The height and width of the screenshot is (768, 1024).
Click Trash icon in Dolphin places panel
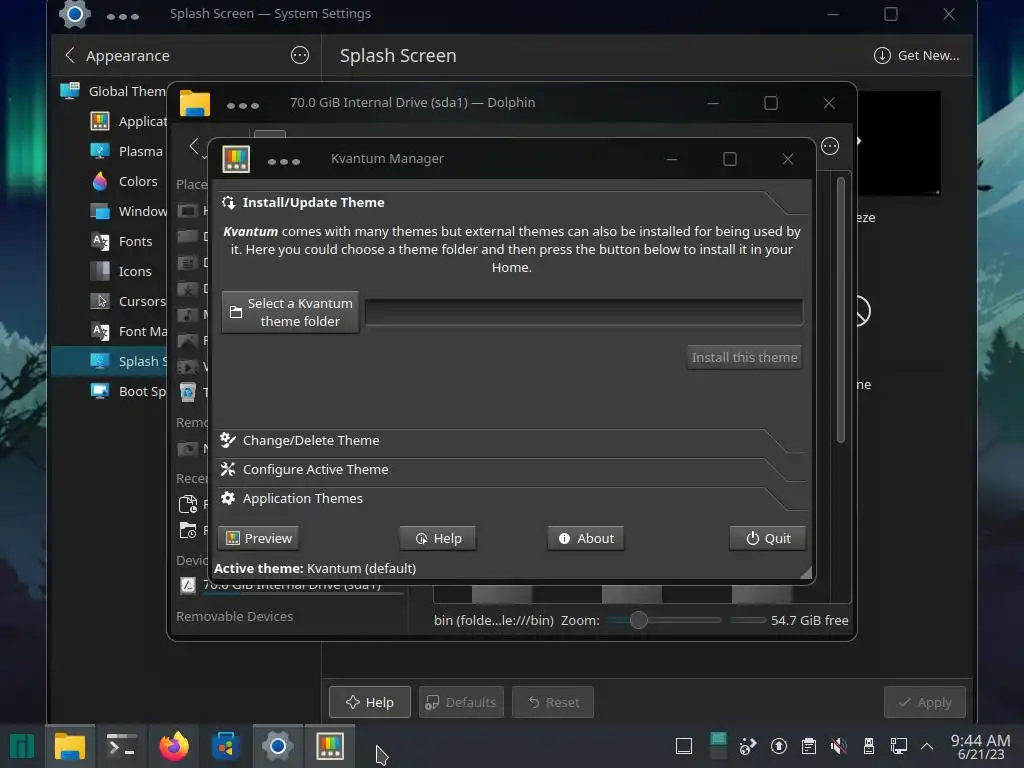[x=188, y=392]
